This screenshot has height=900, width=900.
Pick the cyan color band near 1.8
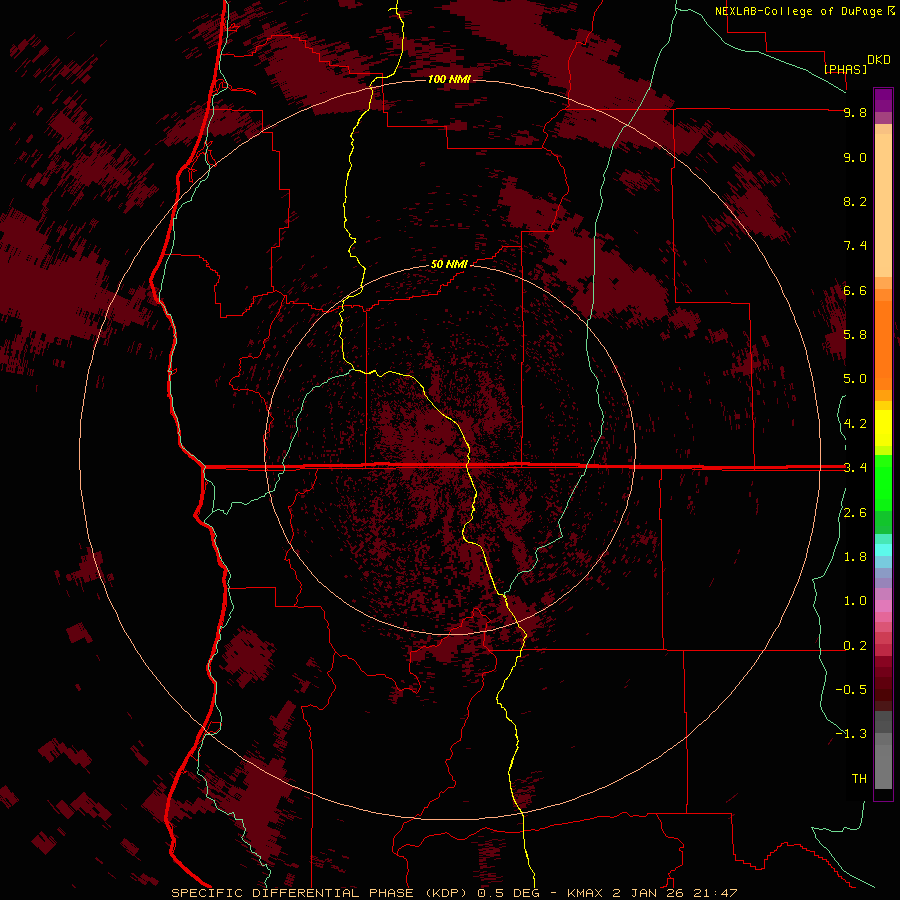pos(883,550)
